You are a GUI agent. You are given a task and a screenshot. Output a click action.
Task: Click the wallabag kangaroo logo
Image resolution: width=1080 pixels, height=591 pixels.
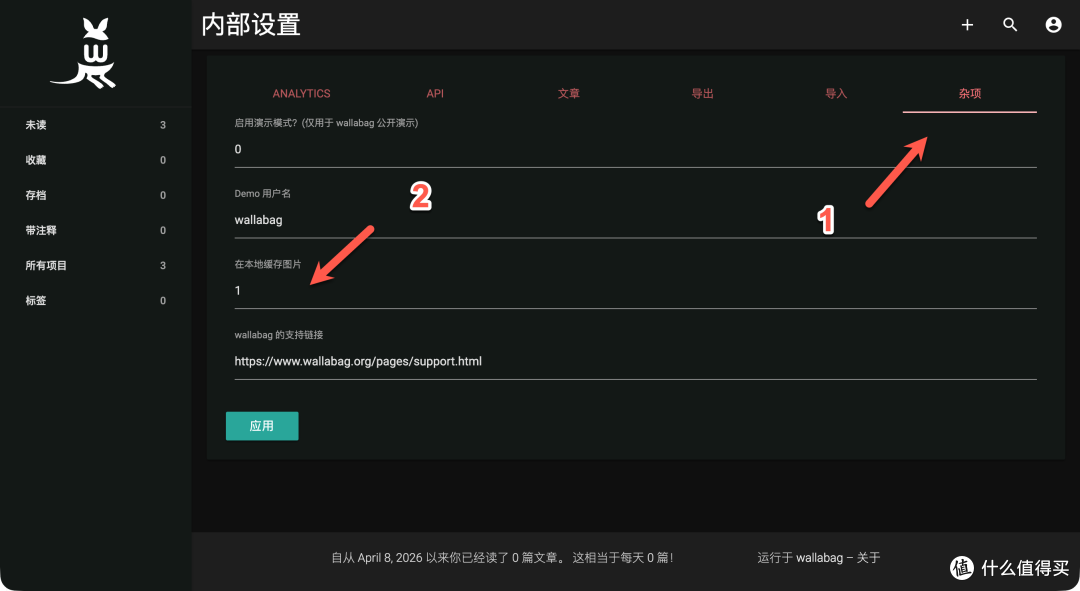[83, 53]
